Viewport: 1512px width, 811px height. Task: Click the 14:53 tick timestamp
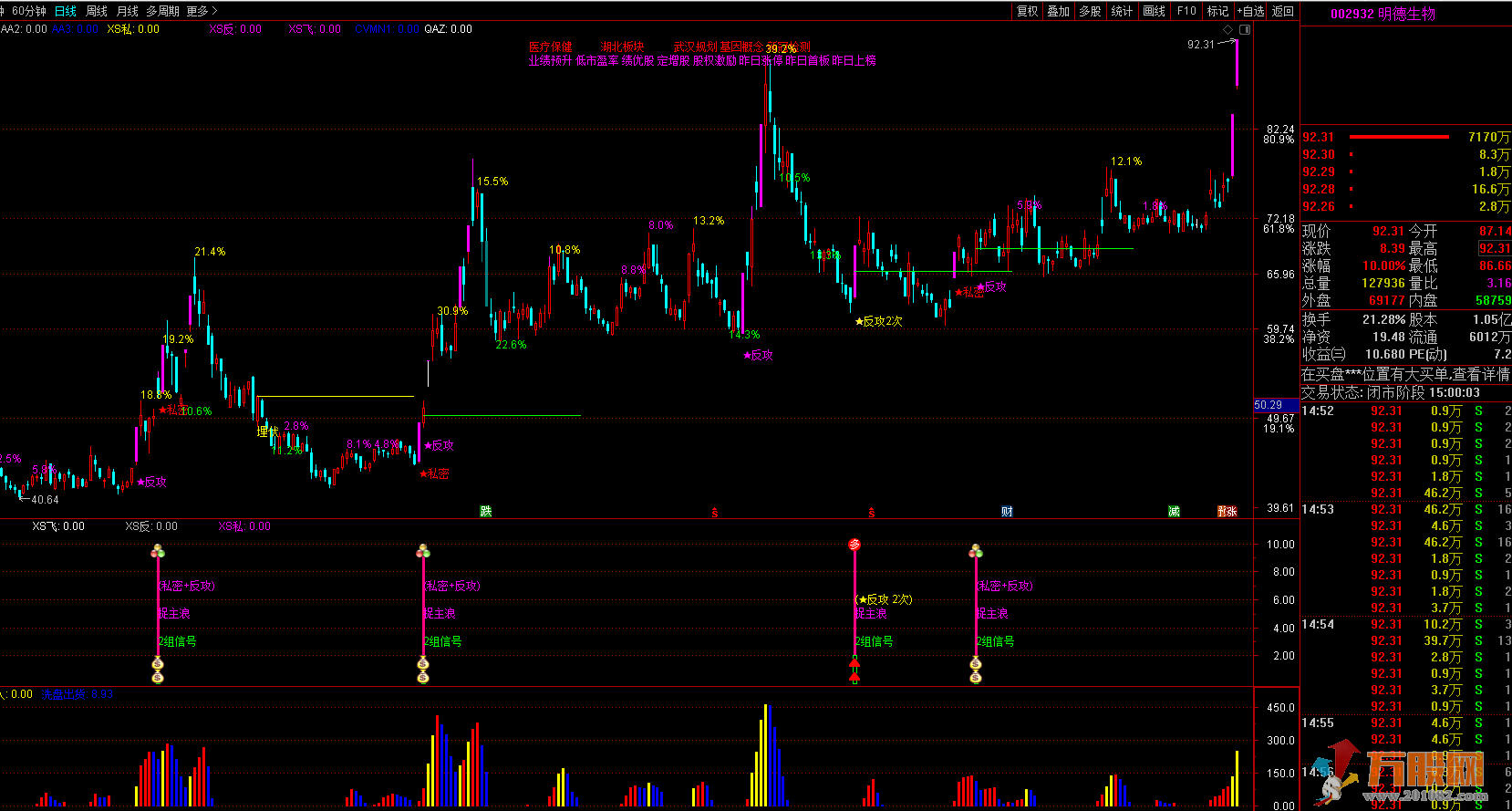coord(1317,510)
